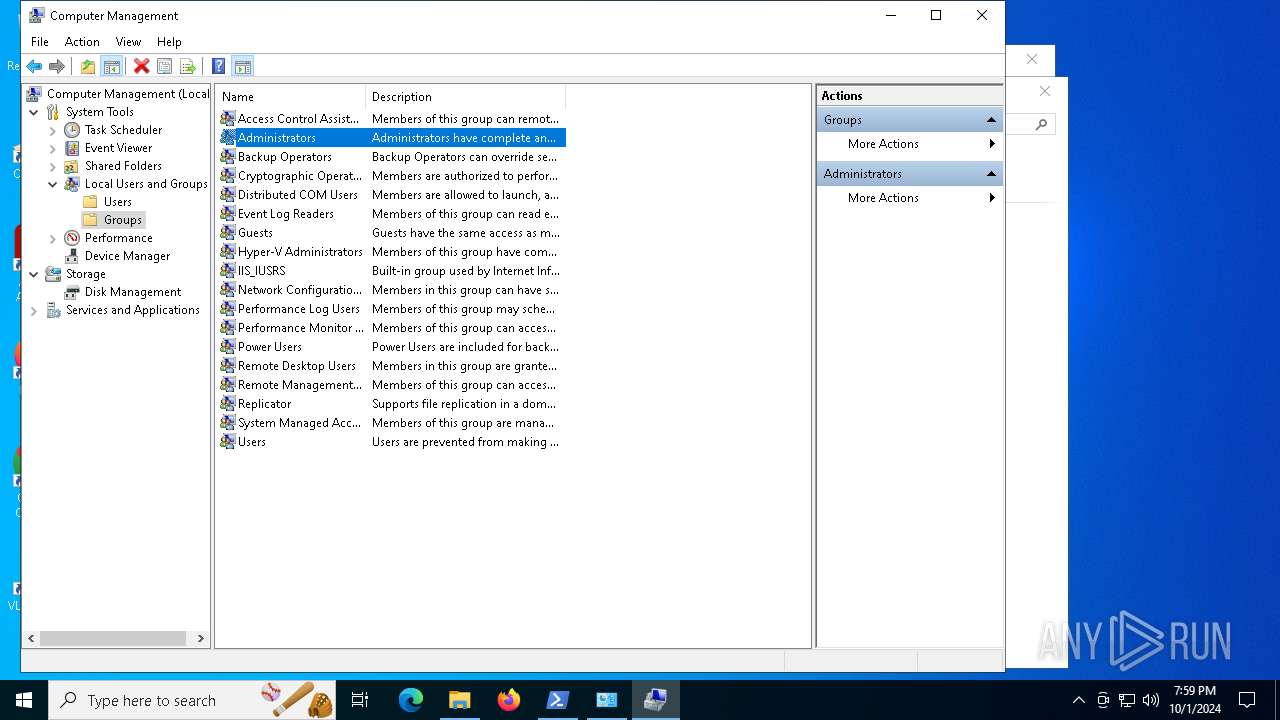Select Task Scheduler in the tree

pyautogui.click(x=123, y=130)
